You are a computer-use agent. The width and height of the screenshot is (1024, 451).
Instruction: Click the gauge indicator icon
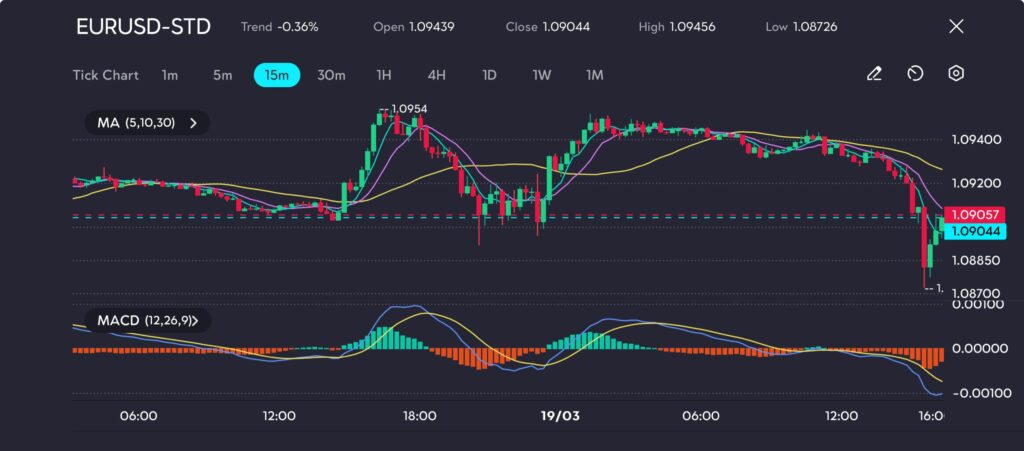pyautogui.click(x=915, y=74)
